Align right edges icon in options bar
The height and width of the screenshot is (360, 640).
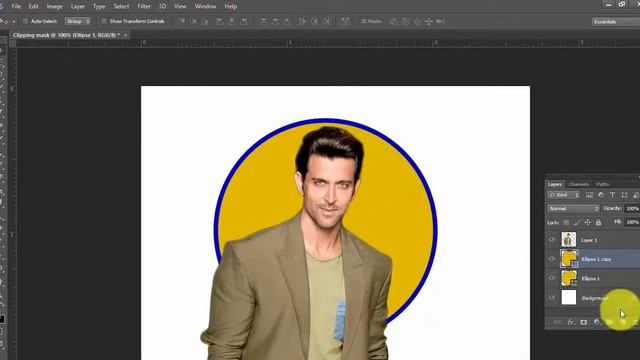tap(244, 21)
